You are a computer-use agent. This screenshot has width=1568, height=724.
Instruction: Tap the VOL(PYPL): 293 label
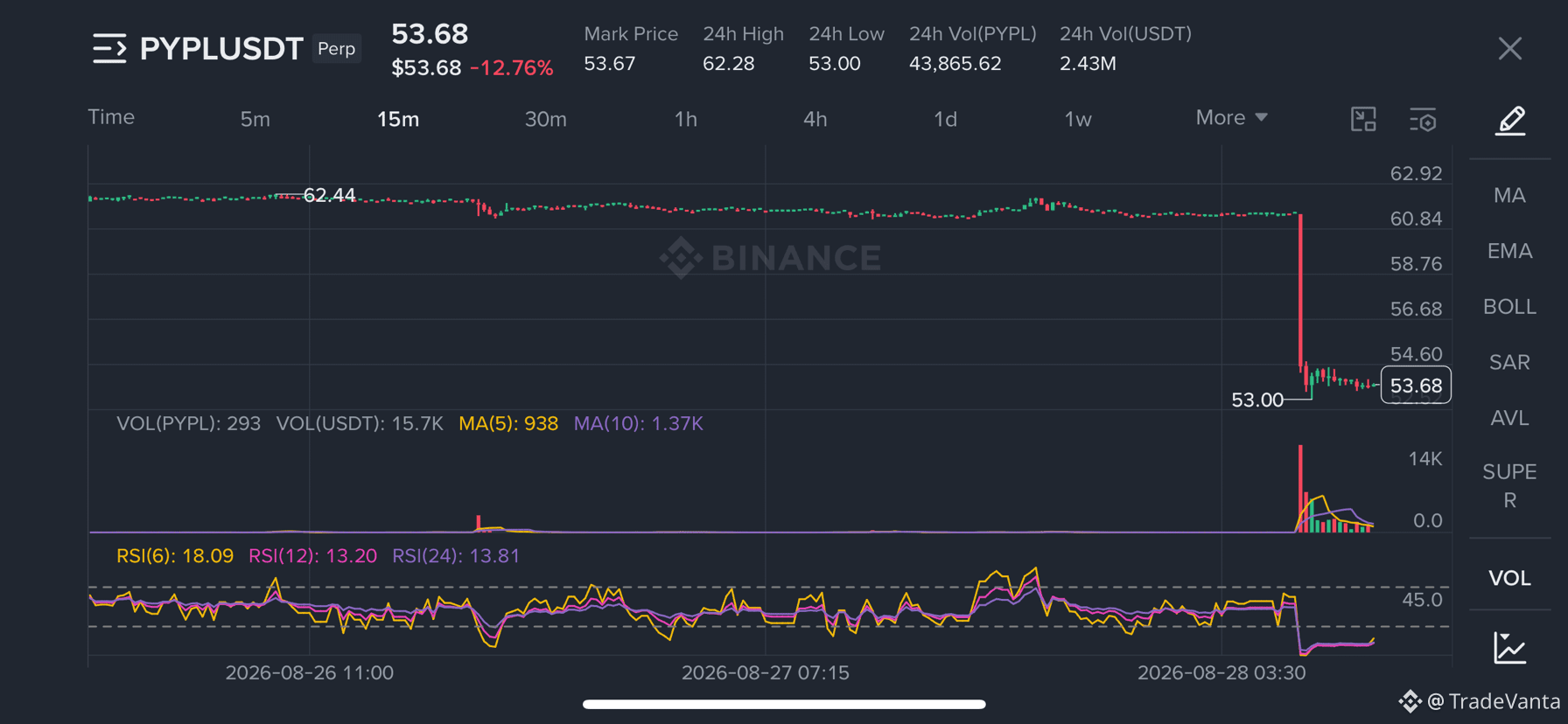189,424
